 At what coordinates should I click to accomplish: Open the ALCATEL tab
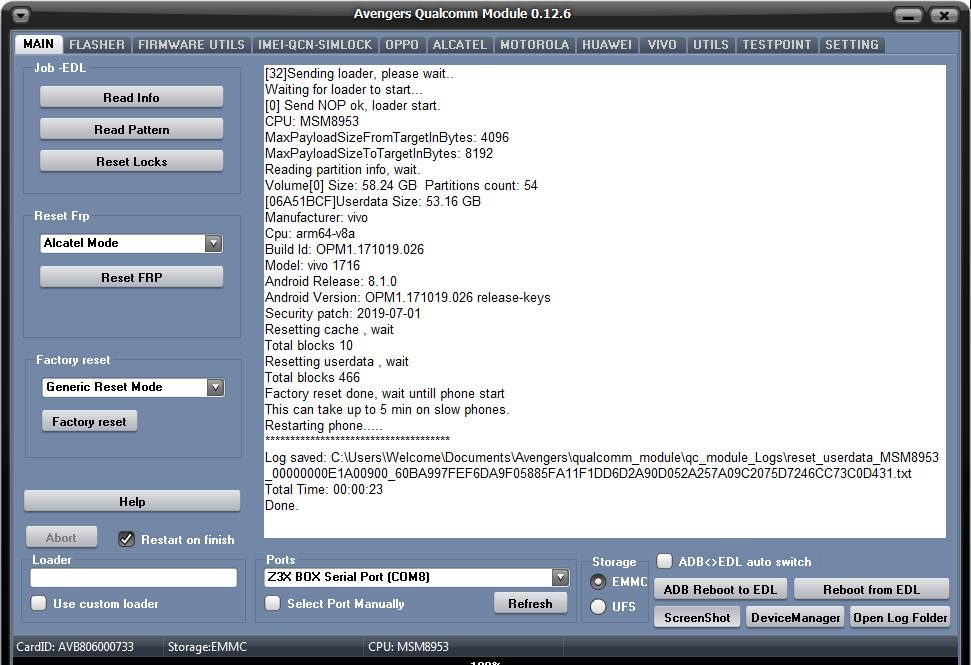click(x=459, y=45)
